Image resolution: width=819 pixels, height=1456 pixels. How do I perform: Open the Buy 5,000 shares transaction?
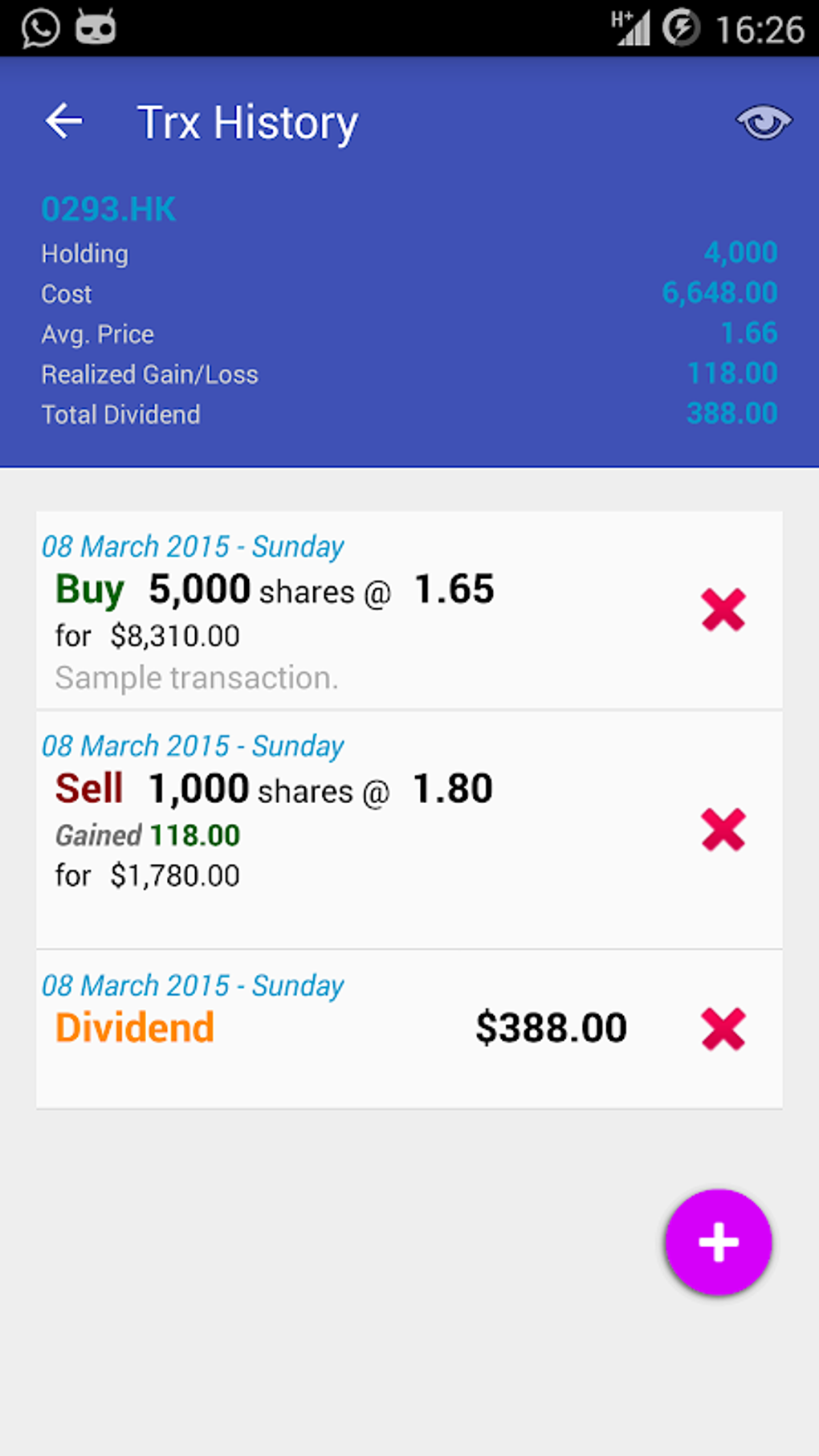pyautogui.click(x=321, y=610)
